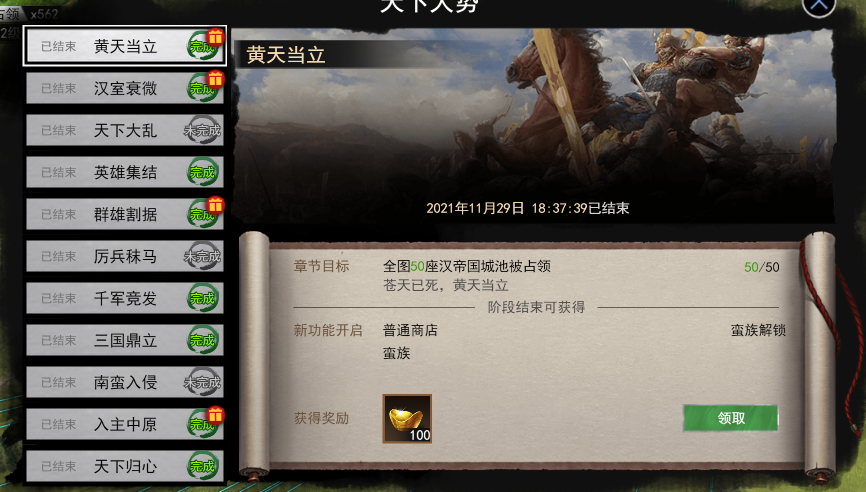866x492 pixels.
Task: Close the 天下大势 panel
Action: pyautogui.click(x=819, y=6)
